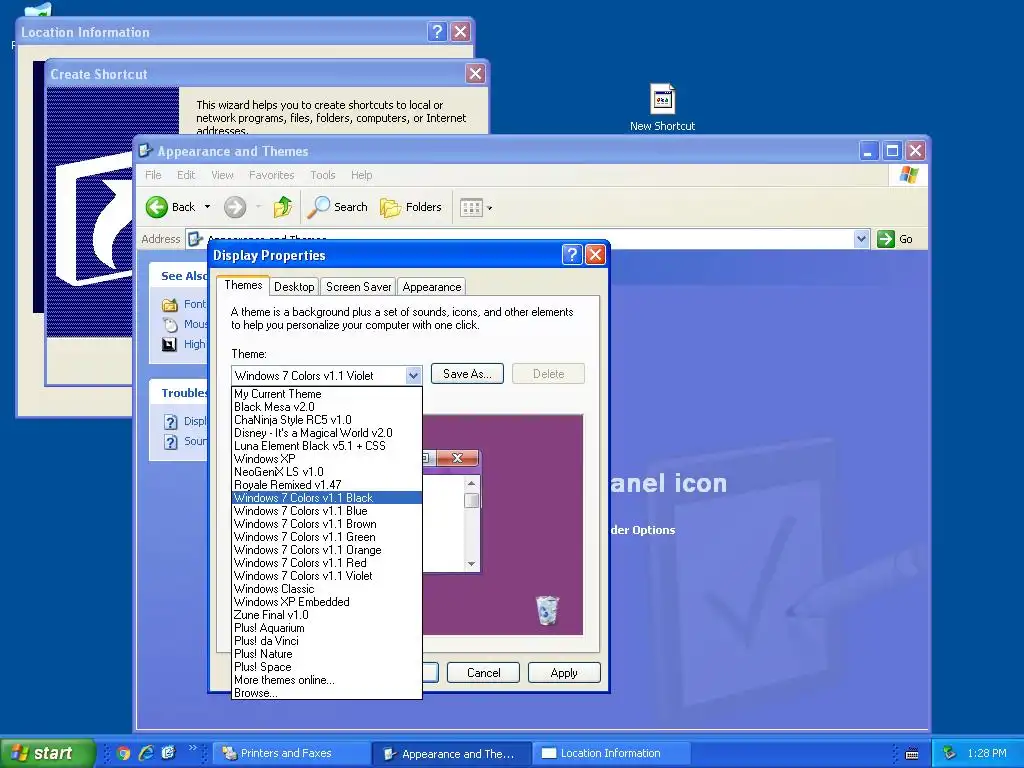Click Location Information help question mark

[x=438, y=31]
